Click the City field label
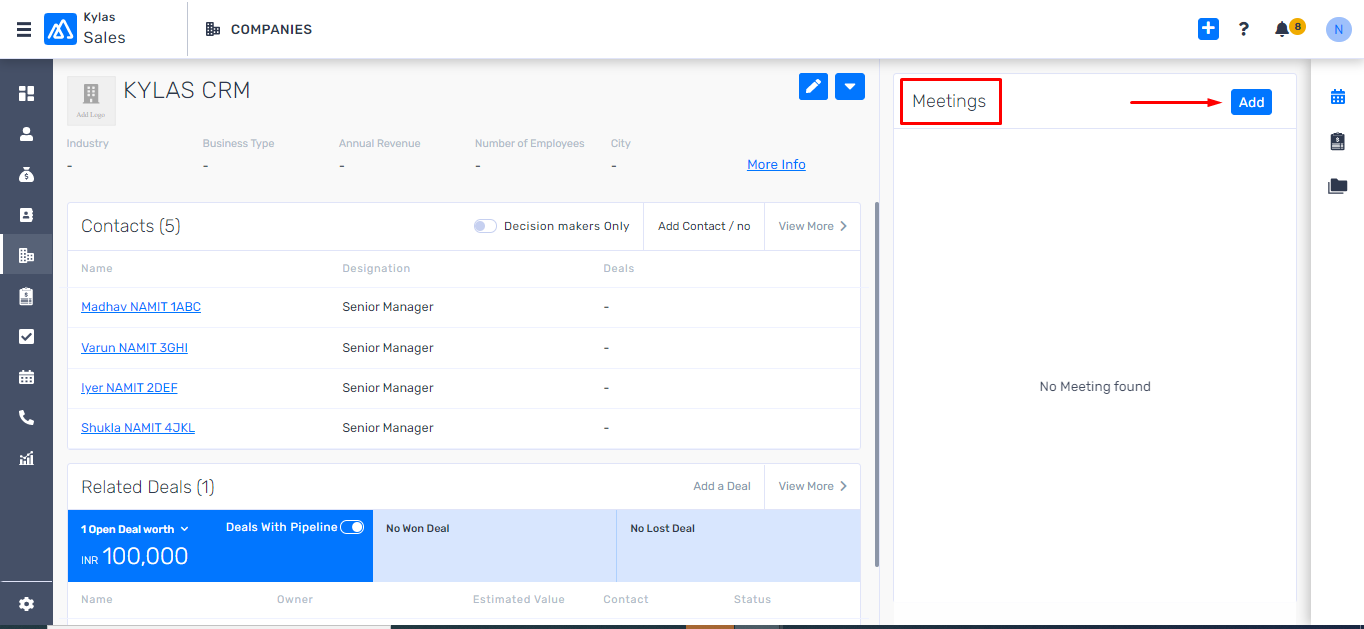Viewport: 1364px width, 629px height. [621, 144]
